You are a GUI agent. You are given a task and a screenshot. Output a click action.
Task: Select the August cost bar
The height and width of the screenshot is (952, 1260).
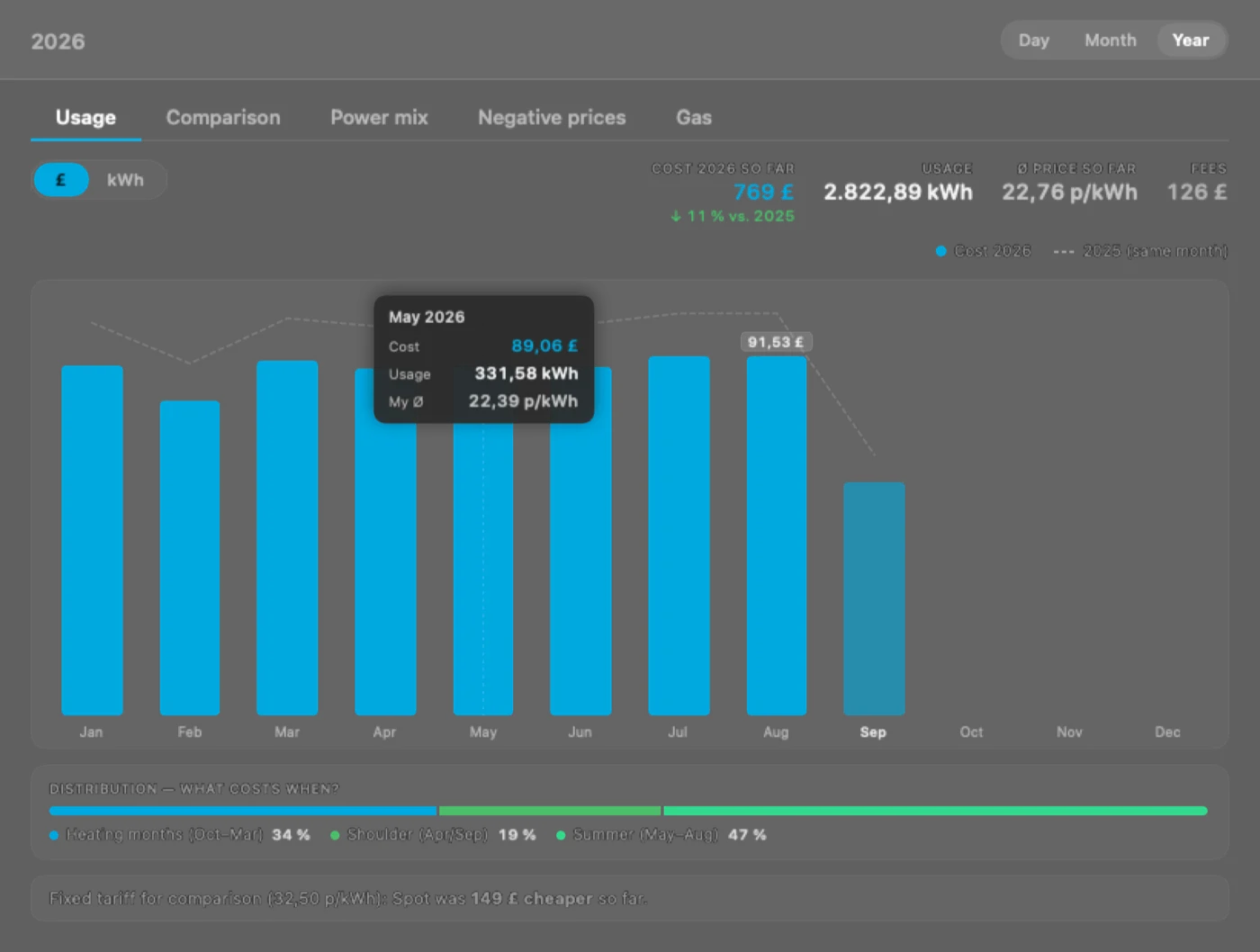[777, 535]
